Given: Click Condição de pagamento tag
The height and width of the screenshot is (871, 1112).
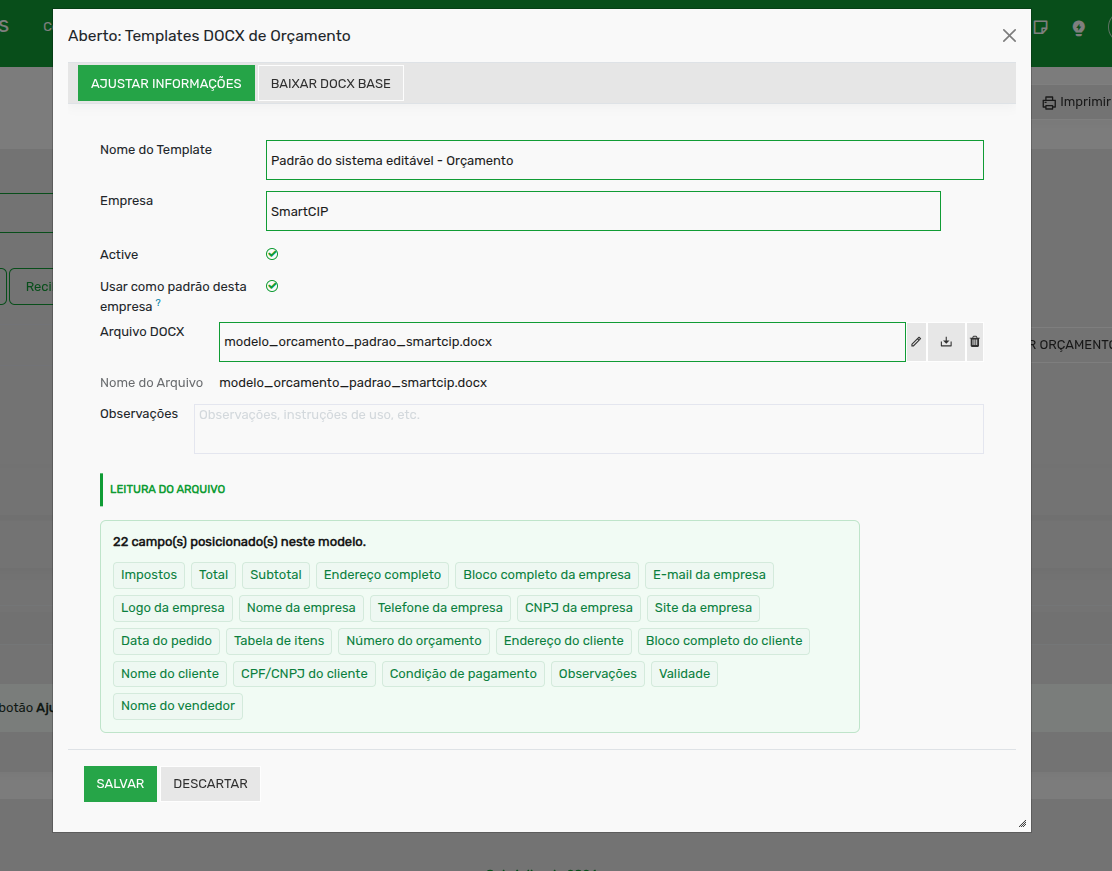Looking at the screenshot, I should pyautogui.click(x=463, y=674).
